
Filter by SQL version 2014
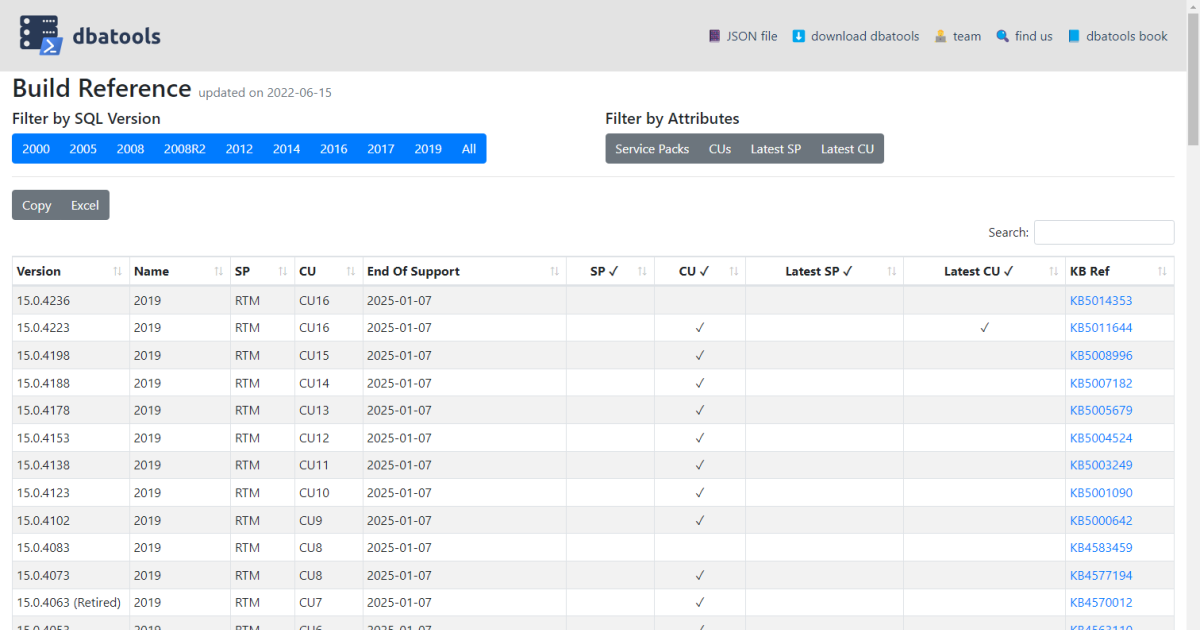[x=286, y=149]
